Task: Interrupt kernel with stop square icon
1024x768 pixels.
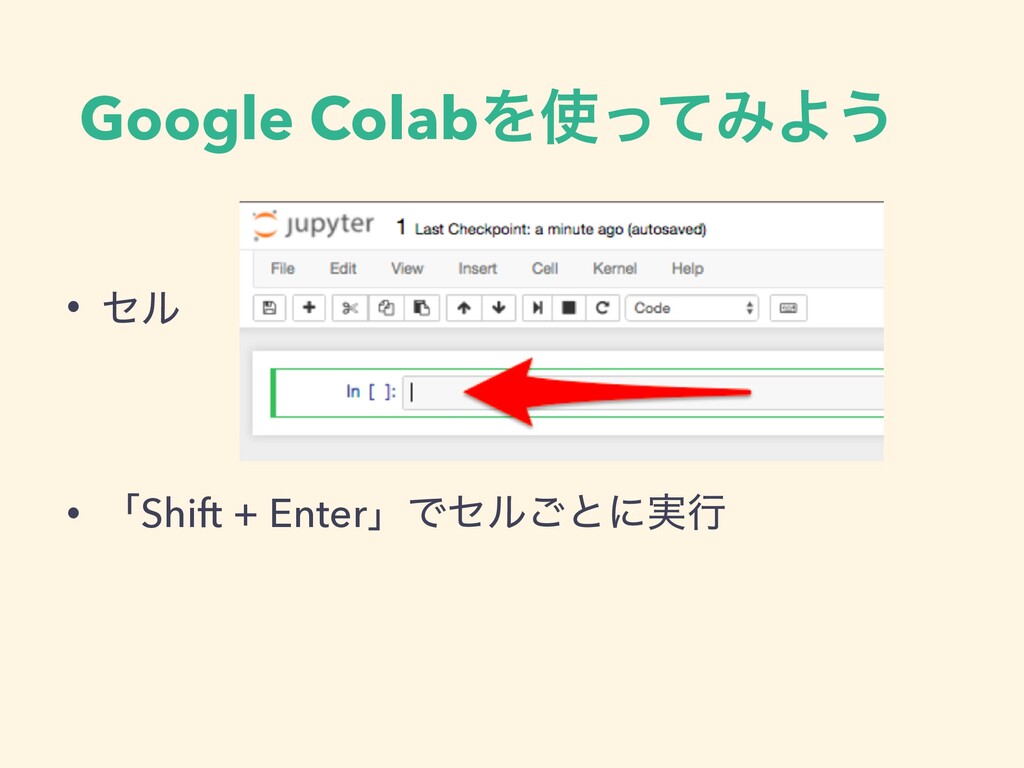Action: tap(569, 308)
